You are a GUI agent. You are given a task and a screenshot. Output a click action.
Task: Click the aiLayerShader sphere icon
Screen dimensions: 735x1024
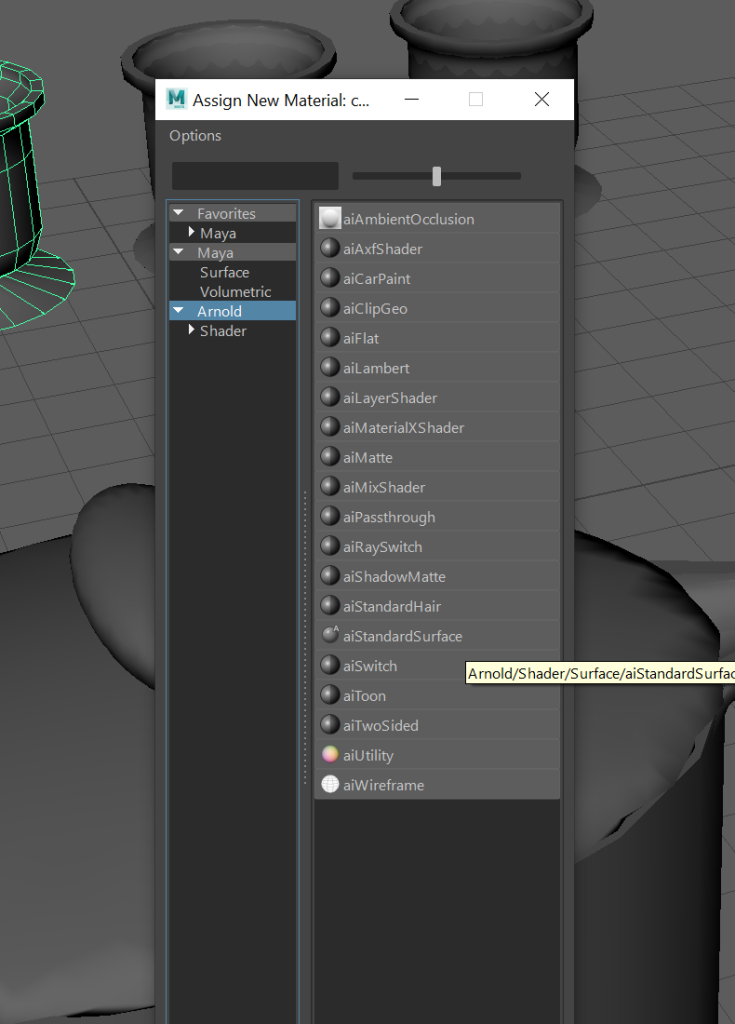point(330,397)
